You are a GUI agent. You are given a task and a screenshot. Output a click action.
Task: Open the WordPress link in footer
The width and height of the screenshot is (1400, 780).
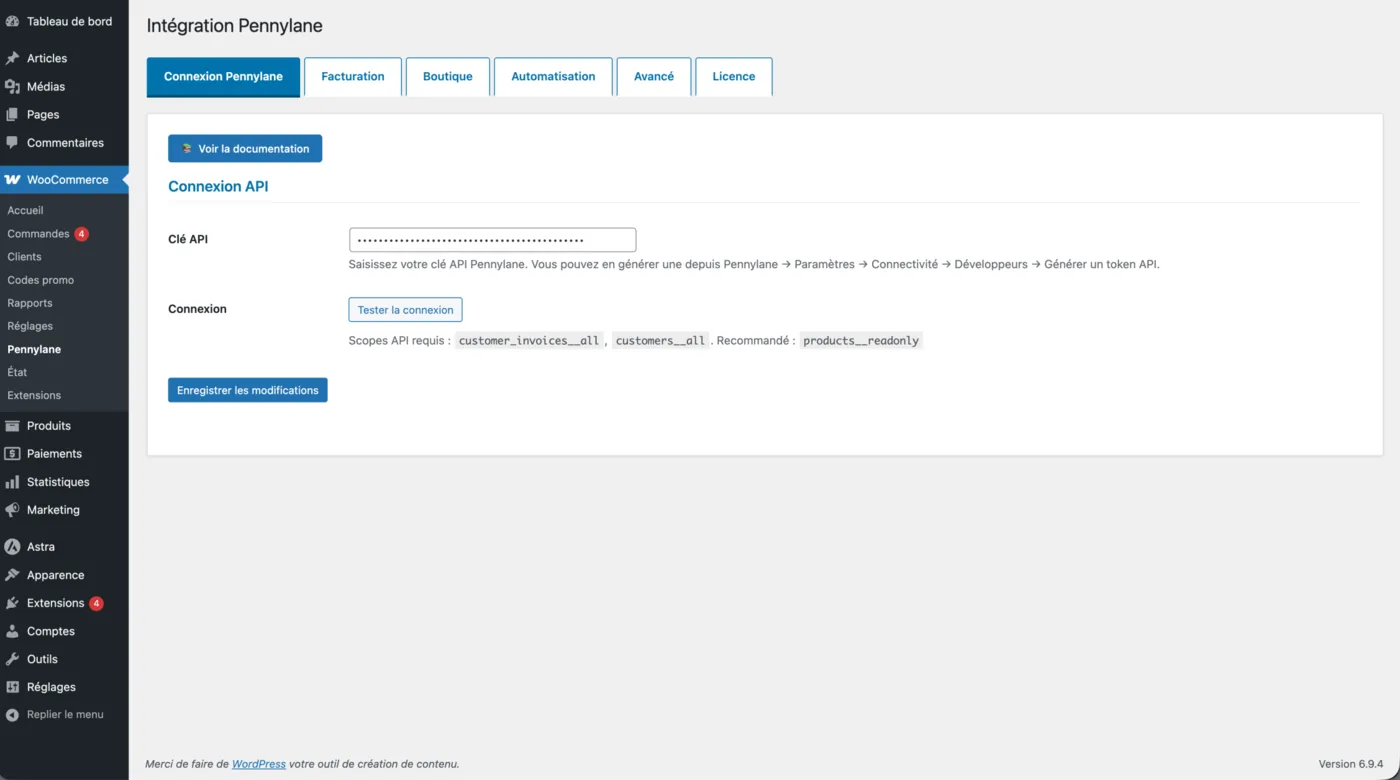tap(259, 764)
